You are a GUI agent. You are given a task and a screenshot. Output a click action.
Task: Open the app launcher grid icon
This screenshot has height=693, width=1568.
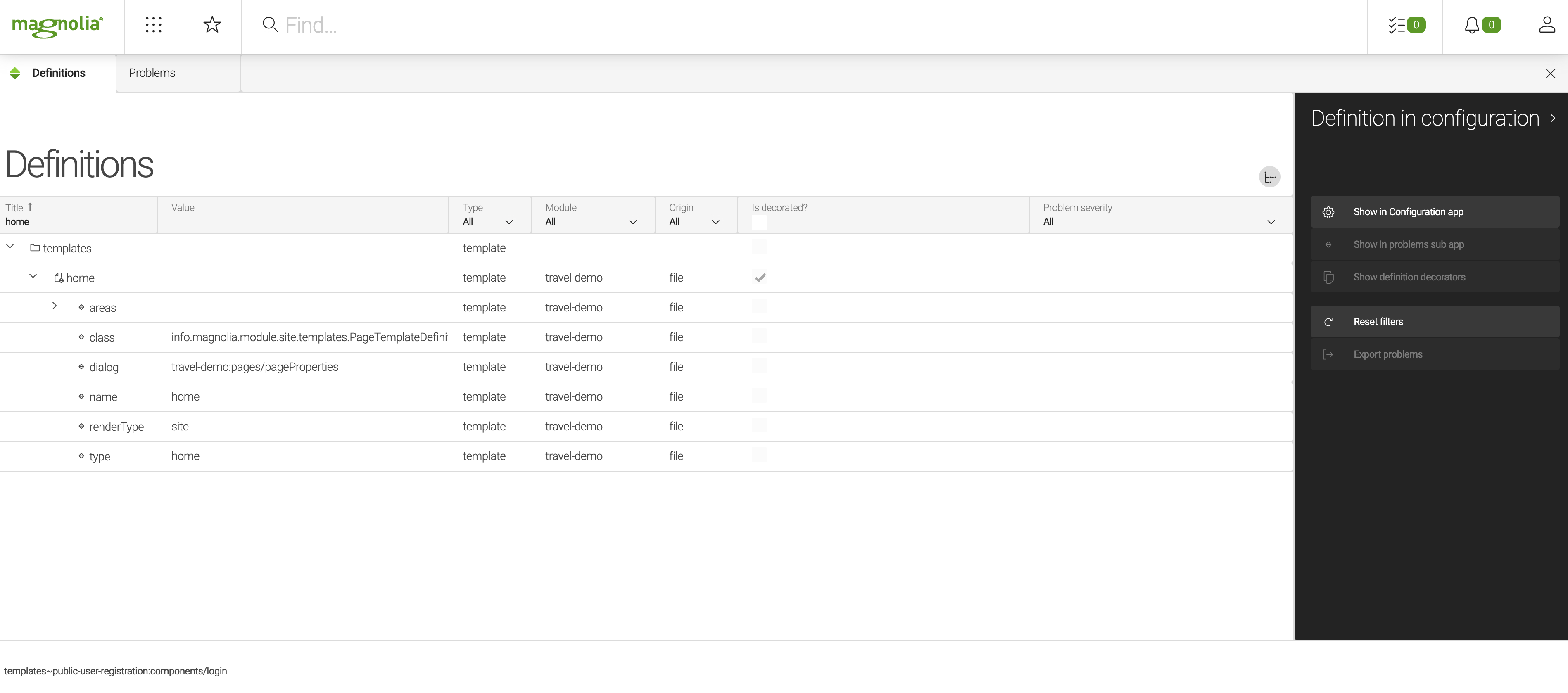coord(153,25)
